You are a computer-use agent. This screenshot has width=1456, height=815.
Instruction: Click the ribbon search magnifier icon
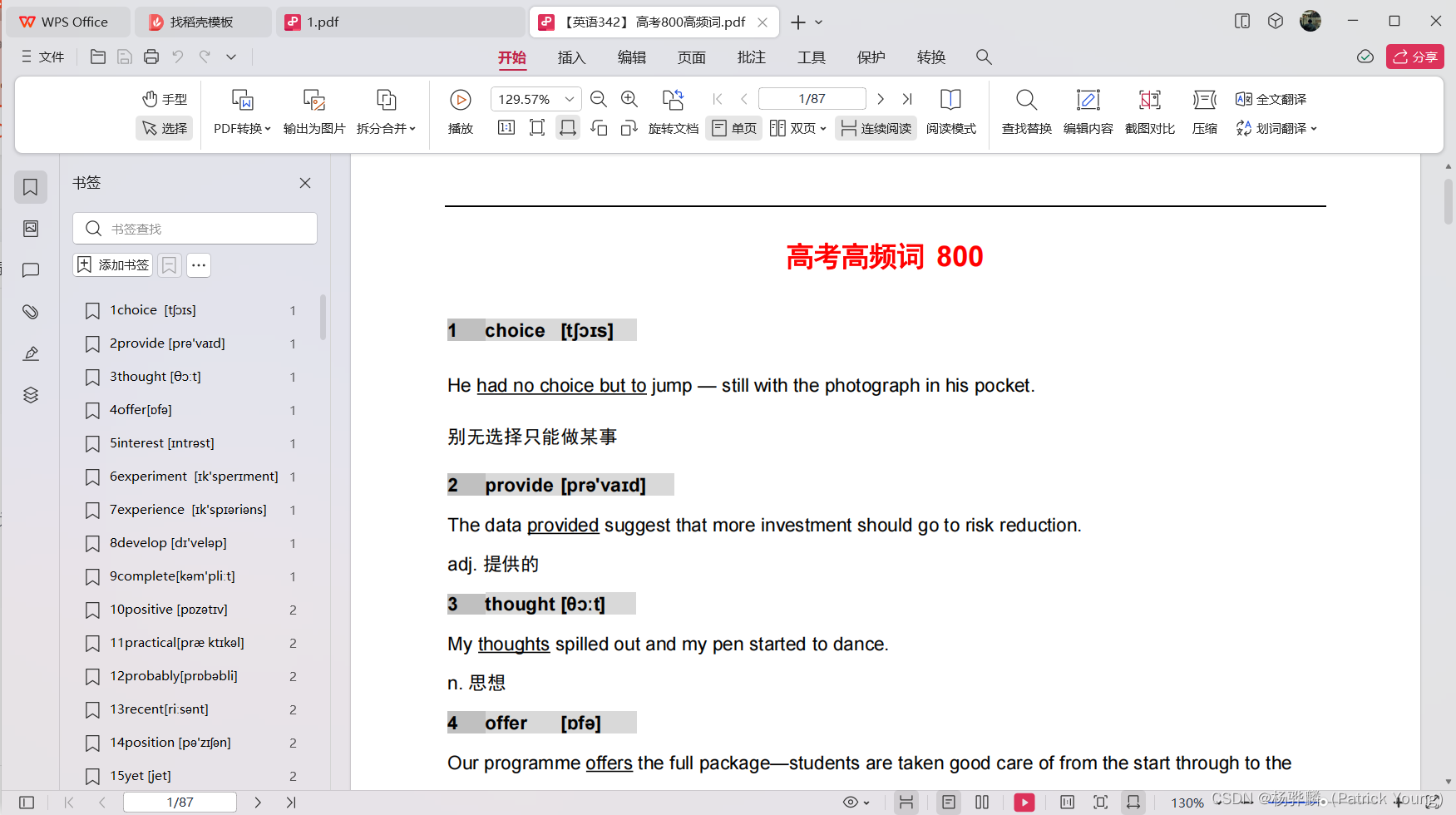click(x=984, y=57)
